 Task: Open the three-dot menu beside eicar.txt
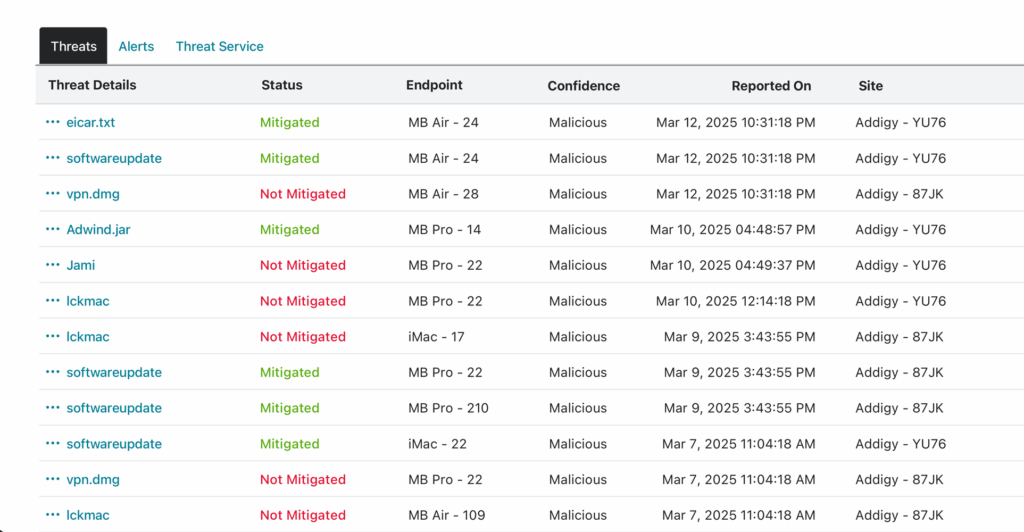(53, 122)
